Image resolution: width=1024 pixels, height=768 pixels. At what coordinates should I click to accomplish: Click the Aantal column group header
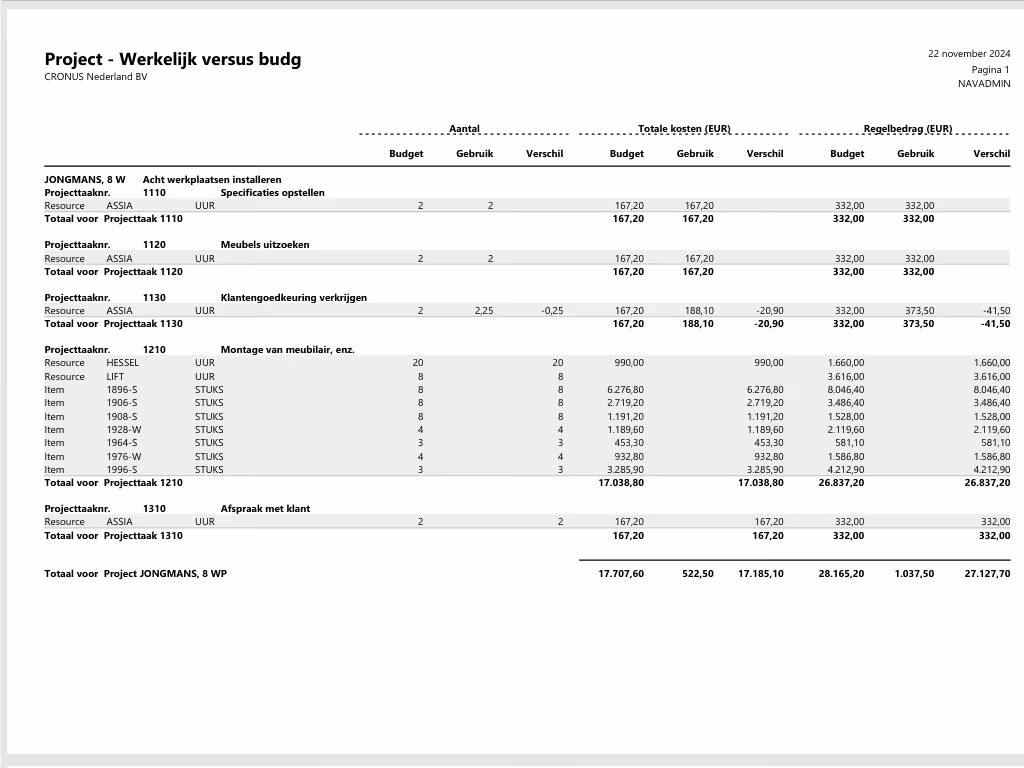464,128
